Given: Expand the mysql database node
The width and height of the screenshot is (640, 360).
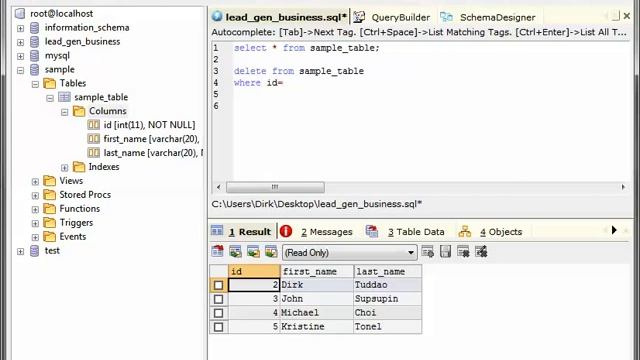Looking at the screenshot, I should click(20, 56).
